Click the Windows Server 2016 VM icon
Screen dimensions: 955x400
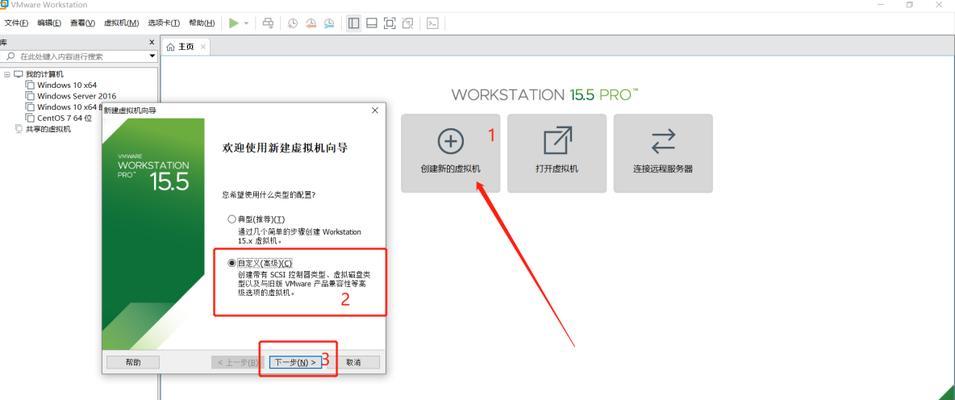pyautogui.click(x=30, y=96)
